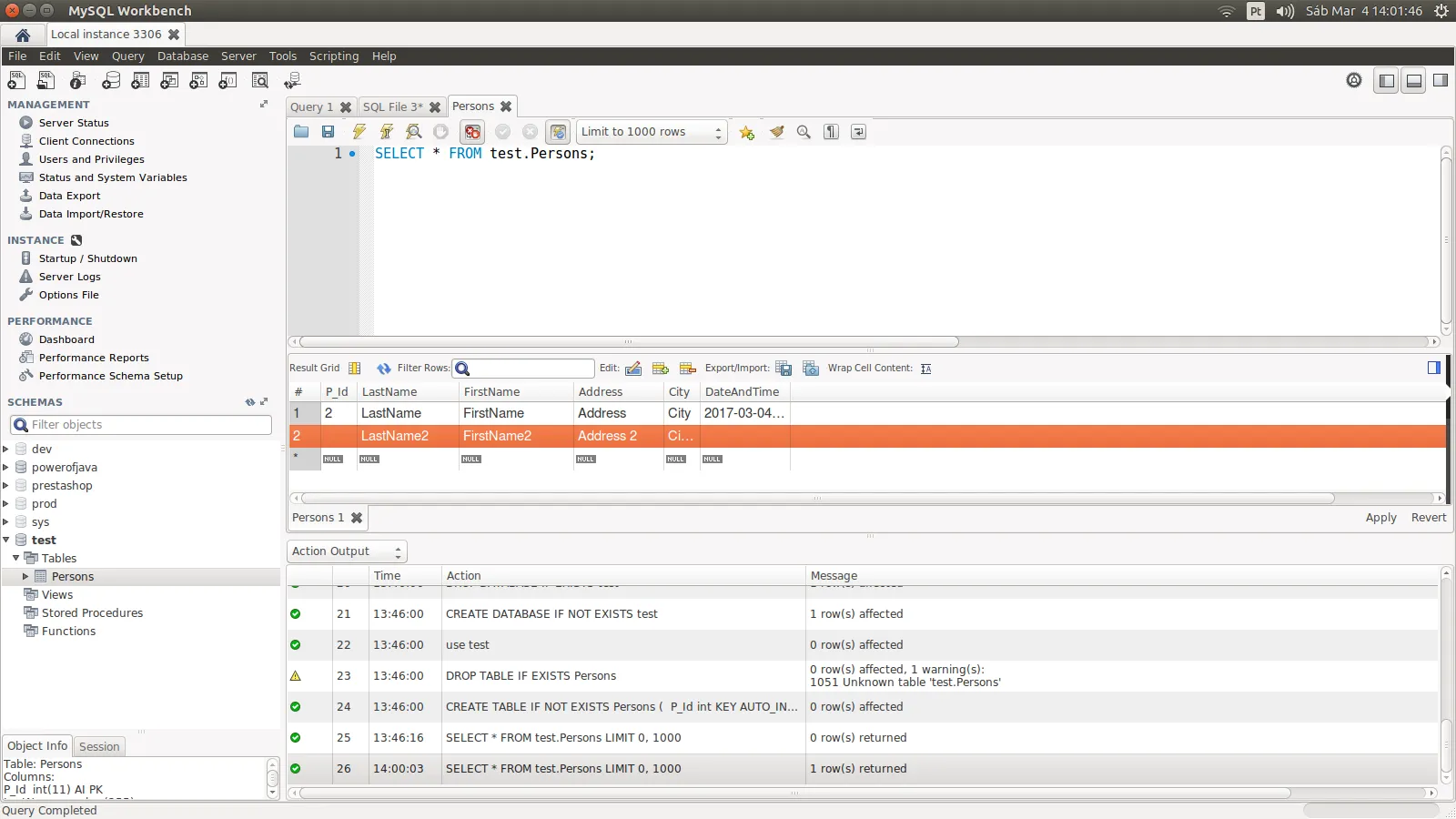Screen dimensions: 1456x819
Task: Toggle autocommit mode button
Action: coord(559,132)
